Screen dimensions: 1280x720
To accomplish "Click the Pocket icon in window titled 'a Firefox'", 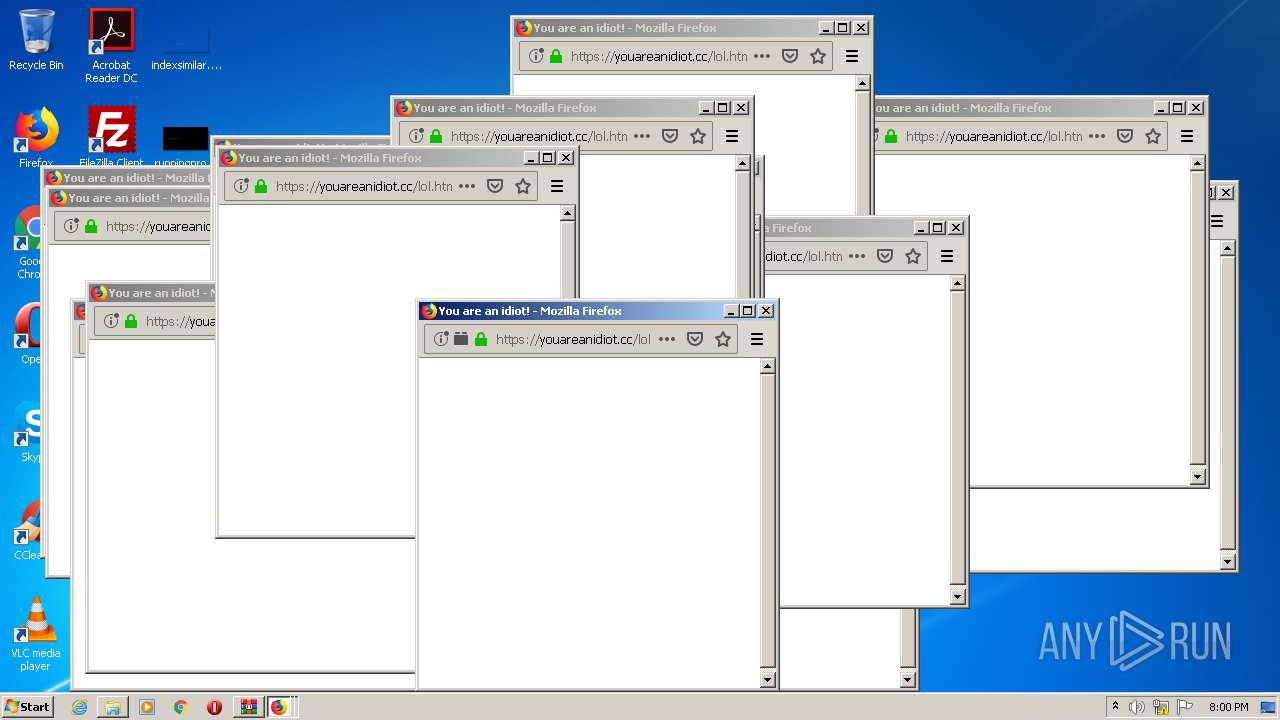I will tap(885, 256).
